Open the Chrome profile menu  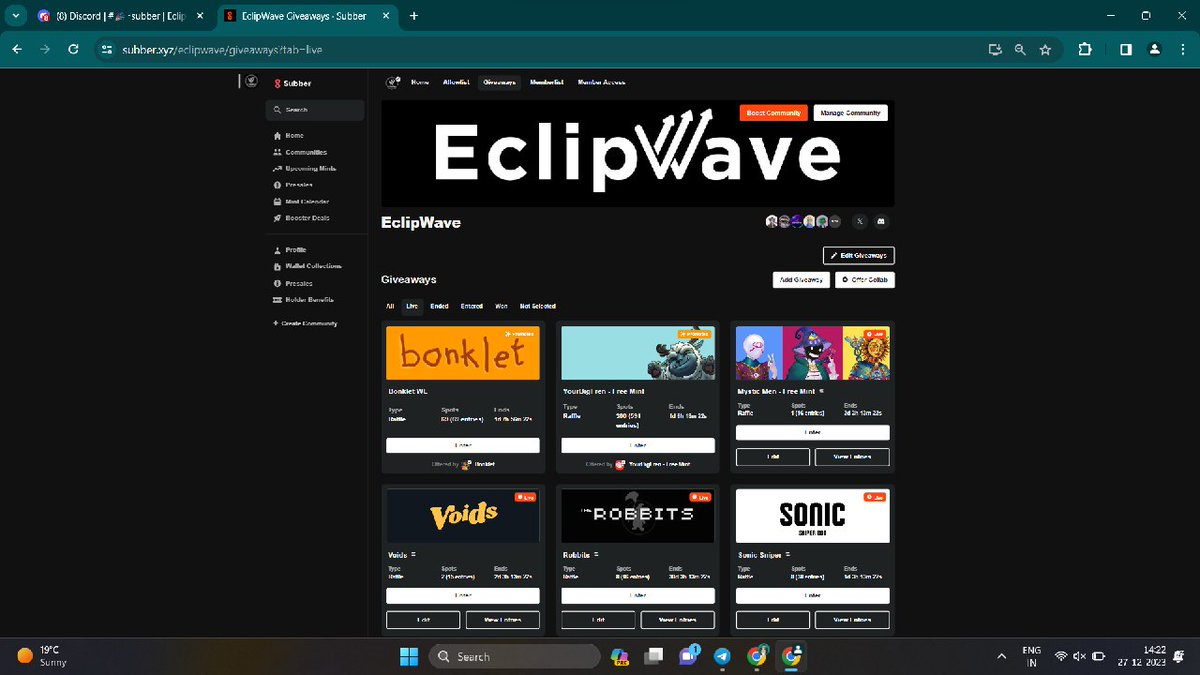point(1154,49)
